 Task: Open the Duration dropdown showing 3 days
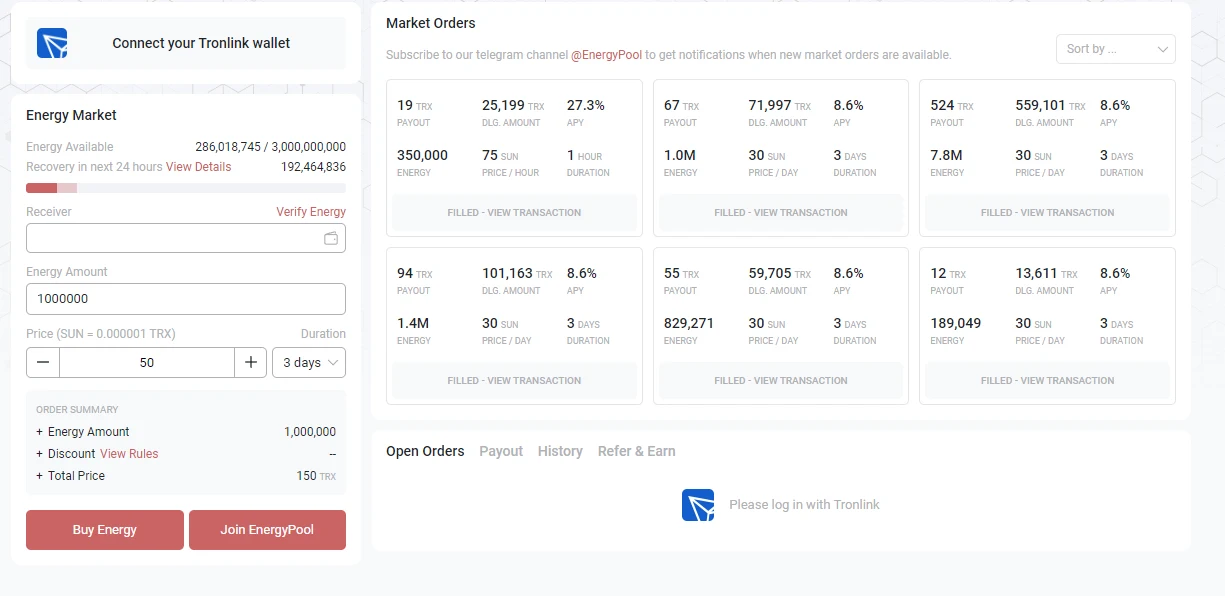click(x=309, y=362)
